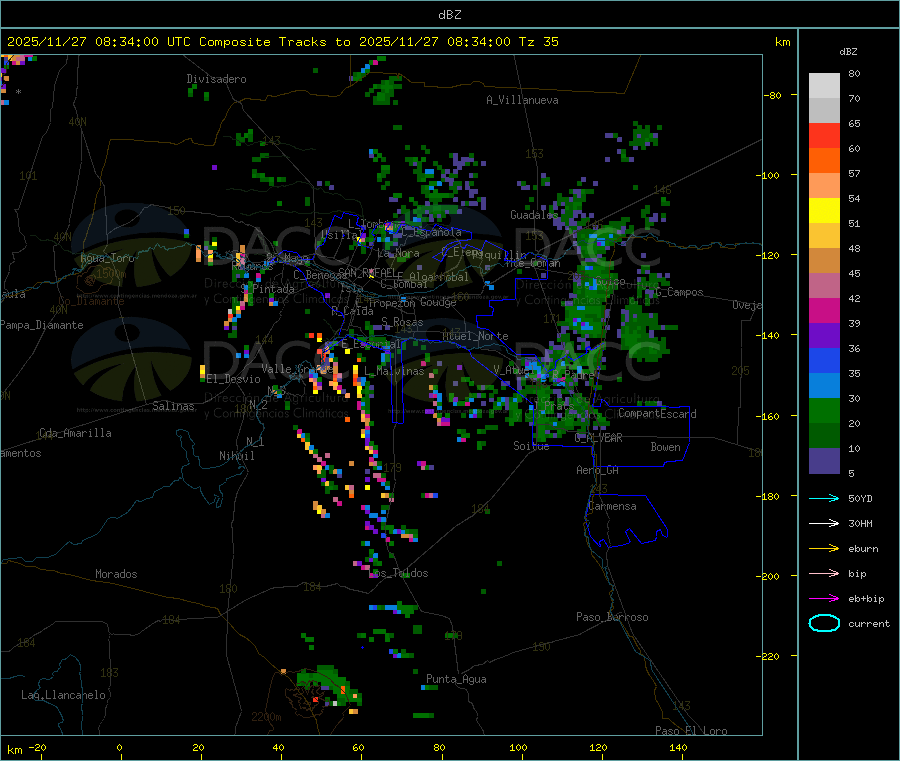Select the magenta 42–39 dBZ swatch
900x761 pixels.
pos(824,310)
